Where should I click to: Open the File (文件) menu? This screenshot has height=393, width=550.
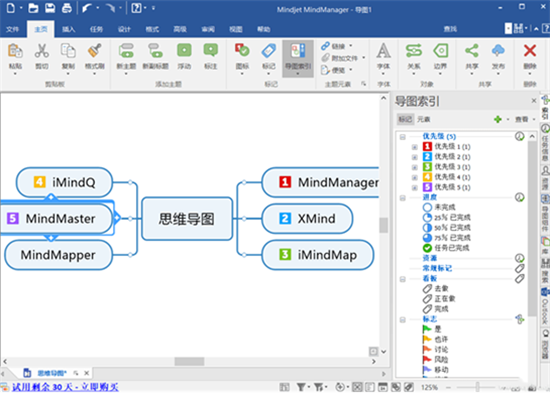coord(12,29)
